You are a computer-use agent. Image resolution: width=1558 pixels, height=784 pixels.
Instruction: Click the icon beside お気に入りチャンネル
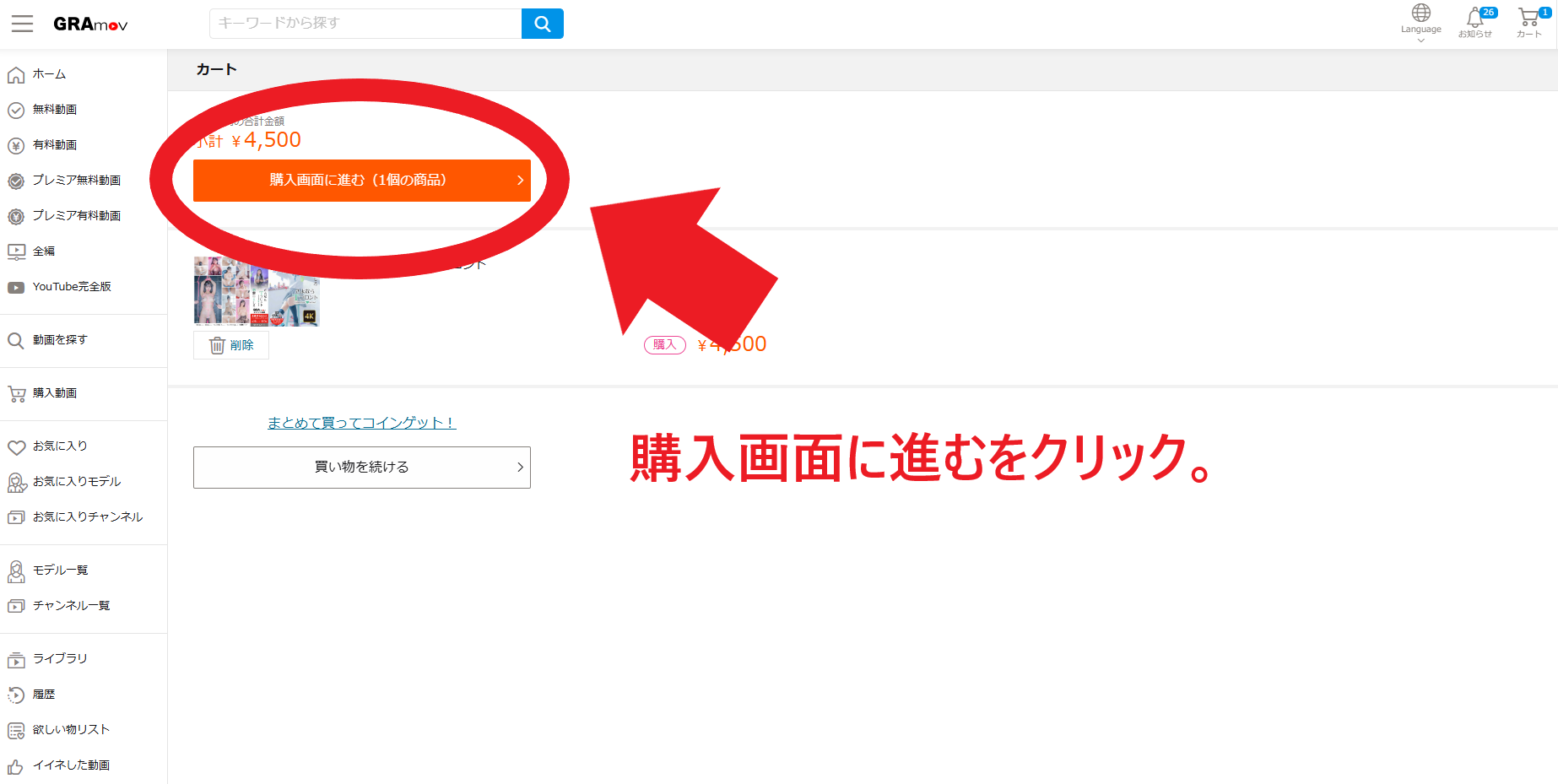(x=16, y=518)
